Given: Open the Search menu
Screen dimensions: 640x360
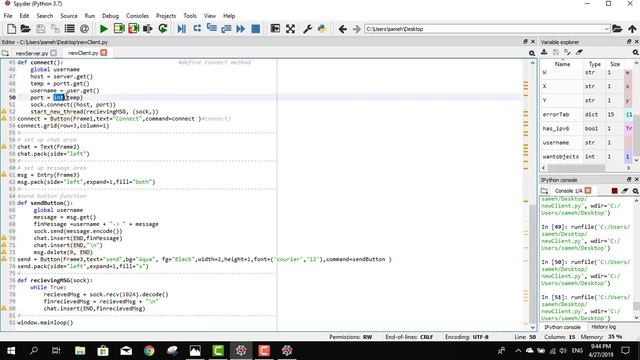Looking at the screenshot, I should pyautogui.click(x=45, y=16).
